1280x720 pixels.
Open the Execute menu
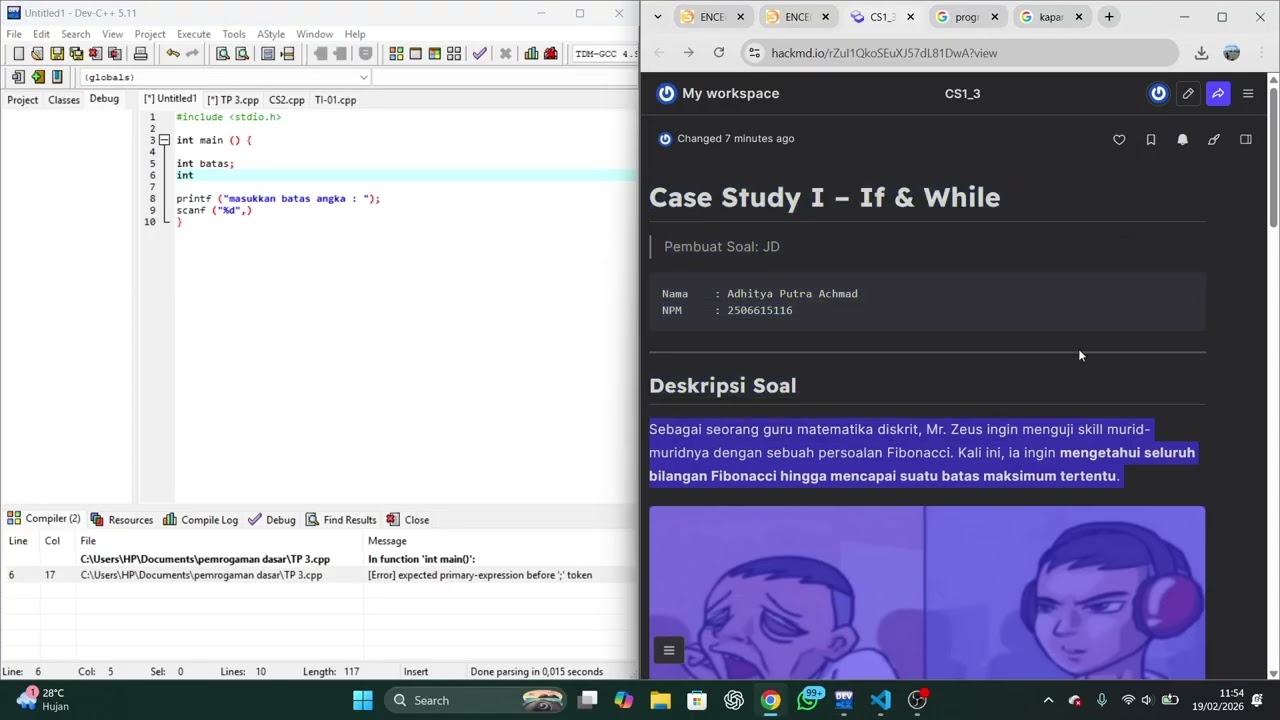[x=194, y=34]
